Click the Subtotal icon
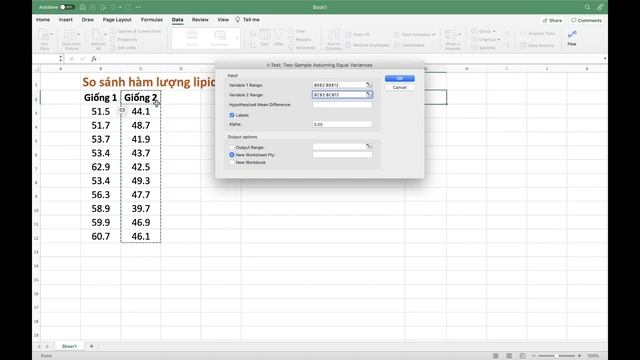The width and height of the screenshot is (640, 360). 474,47
